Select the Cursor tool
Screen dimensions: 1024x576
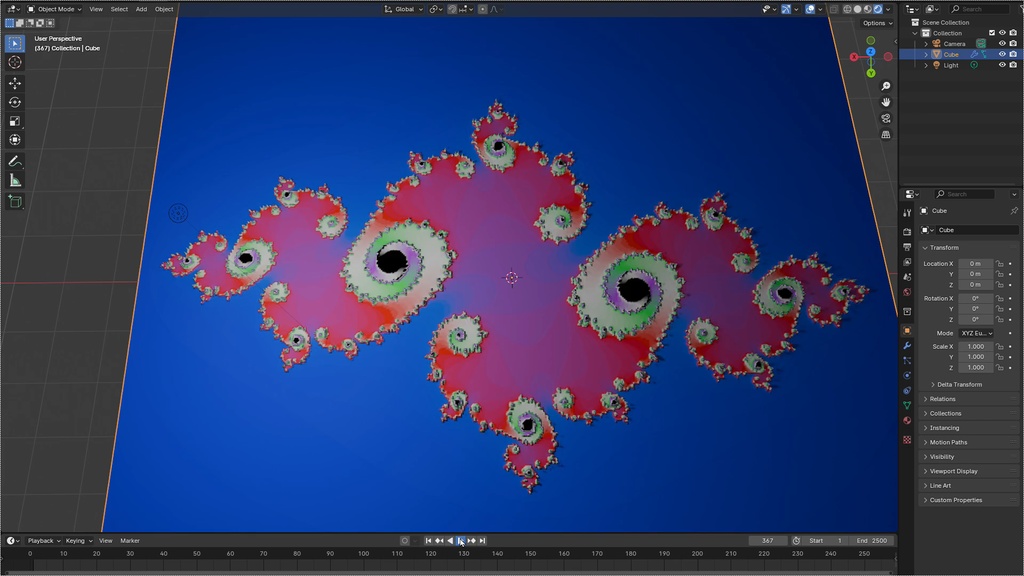tap(15, 62)
